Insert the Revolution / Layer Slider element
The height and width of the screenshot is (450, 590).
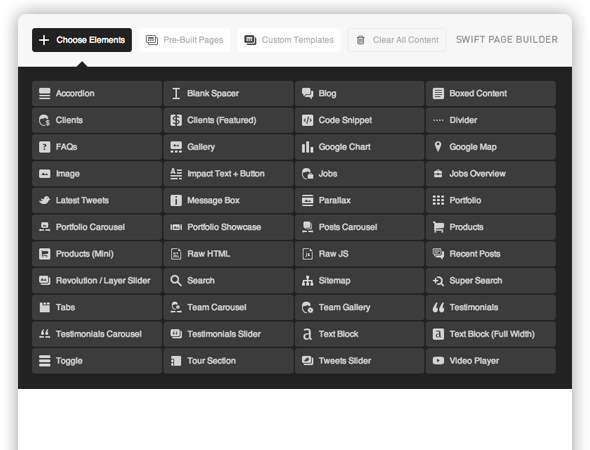coord(97,280)
